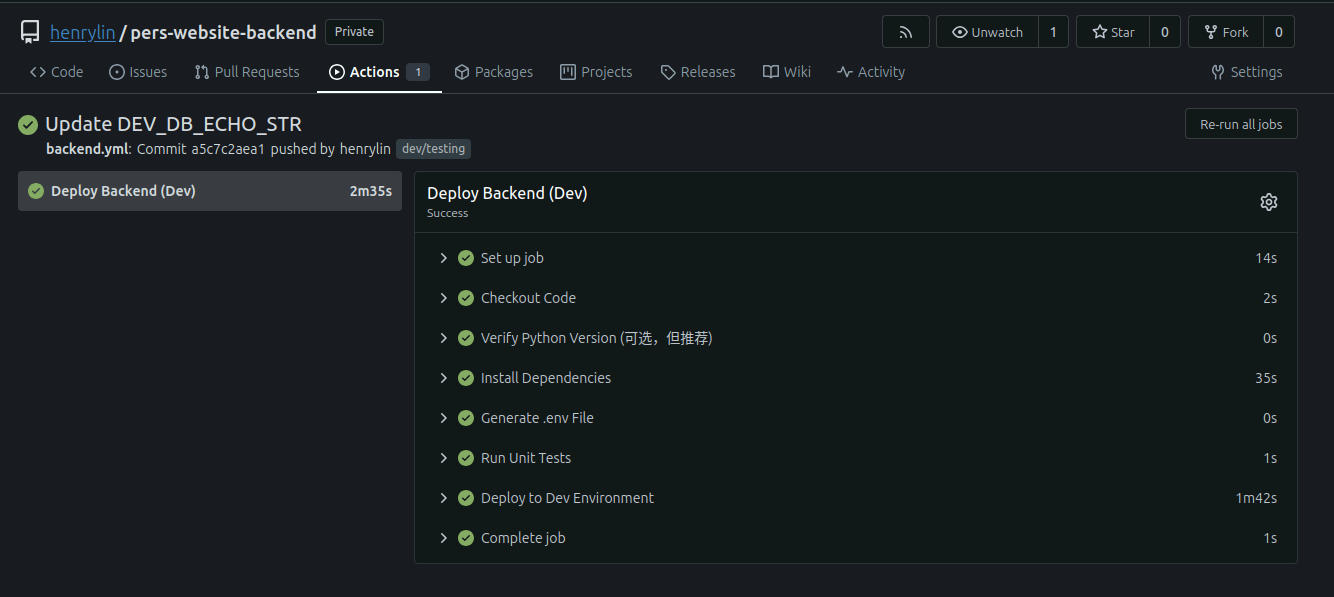Open the Code tab

(57, 72)
